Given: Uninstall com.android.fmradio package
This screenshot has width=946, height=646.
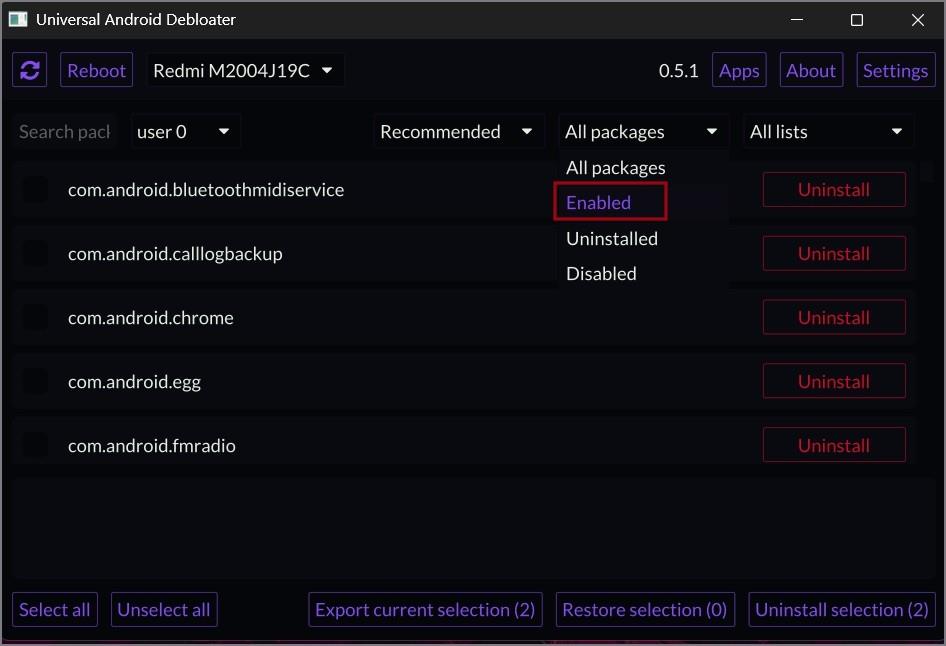Looking at the screenshot, I should click(834, 445).
